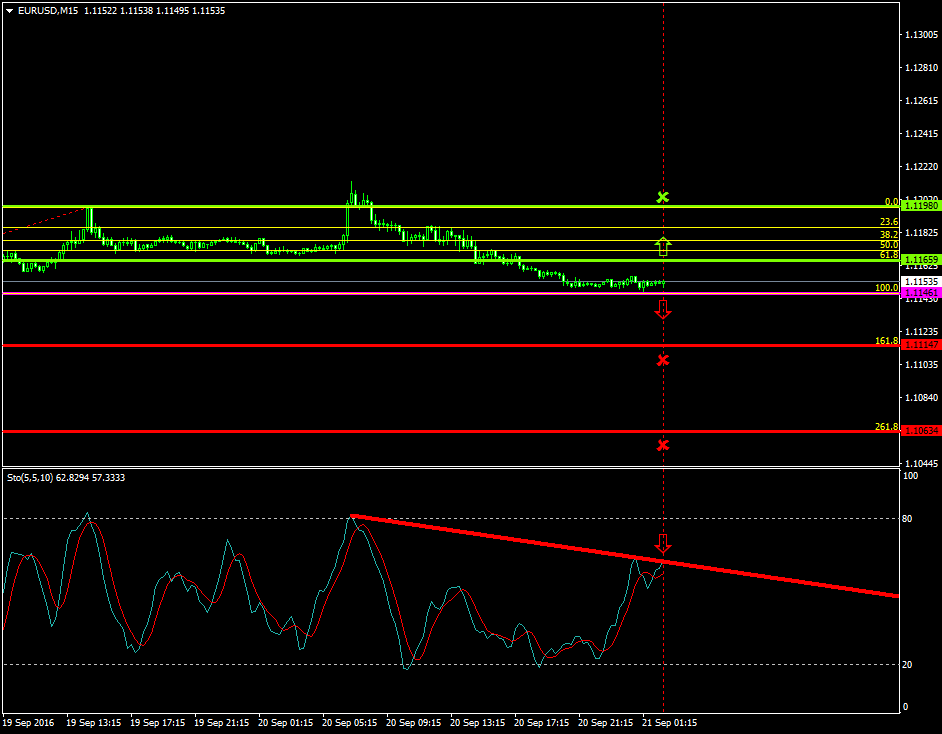
Task: Click the magenta 1.11451 price label
Action: pos(920,293)
